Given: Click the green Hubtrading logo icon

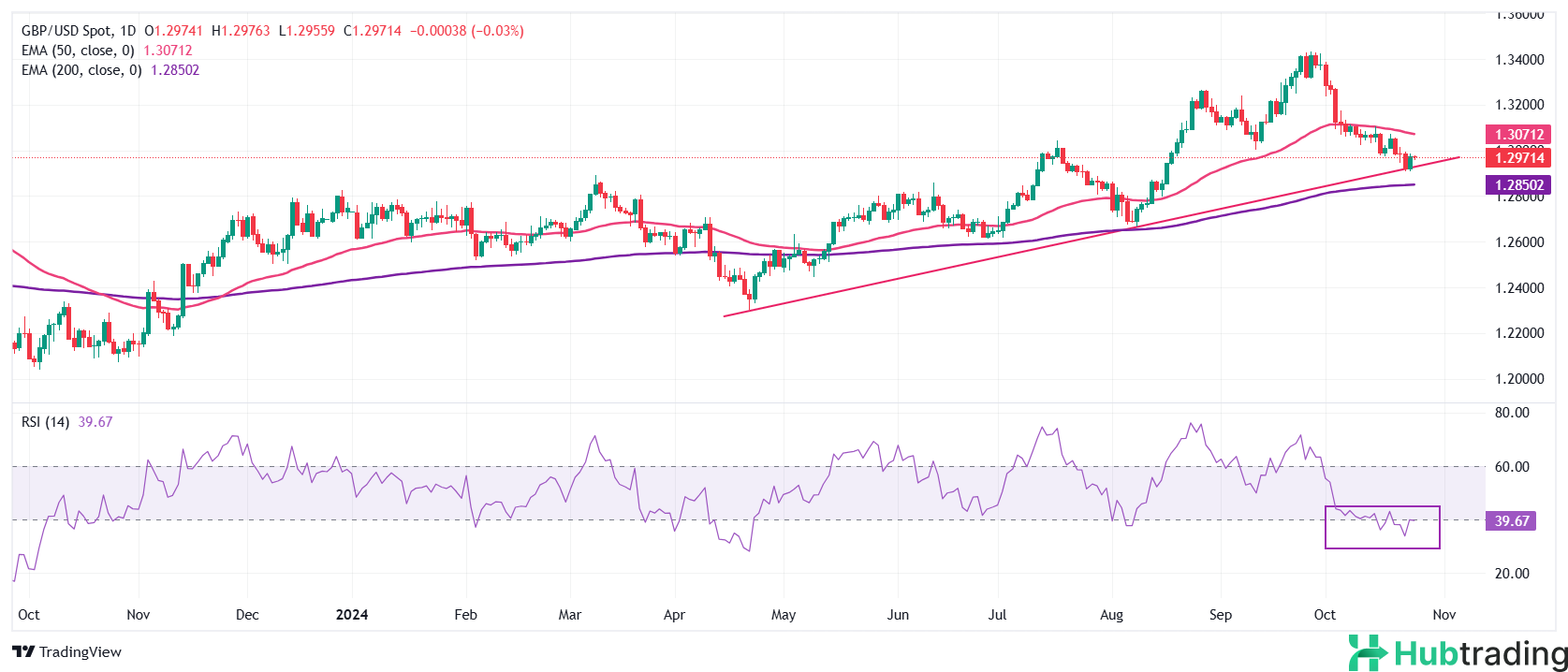Looking at the screenshot, I should pos(1368,652).
